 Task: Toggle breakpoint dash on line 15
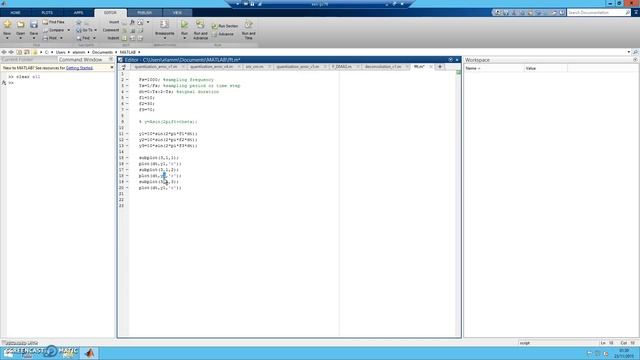(127, 158)
